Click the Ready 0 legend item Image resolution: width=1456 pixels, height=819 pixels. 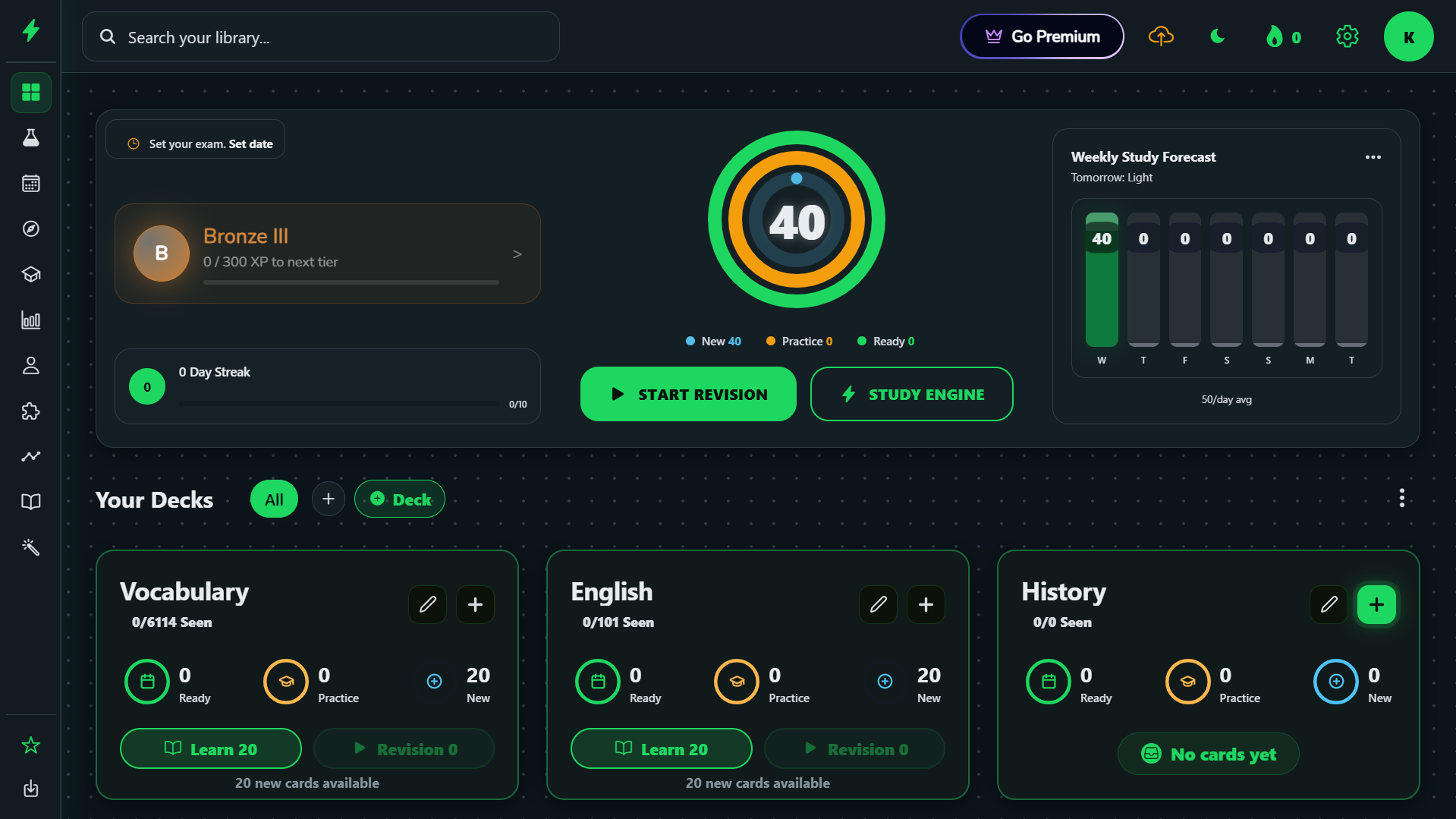[885, 342]
